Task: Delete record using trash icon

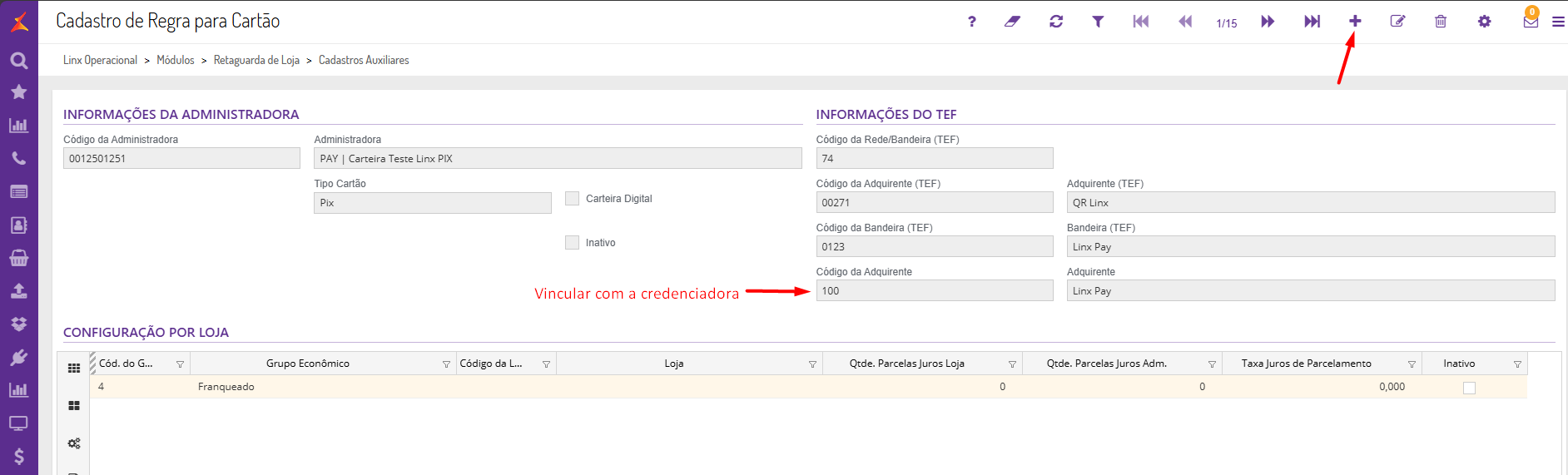Action: (1441, 22)
